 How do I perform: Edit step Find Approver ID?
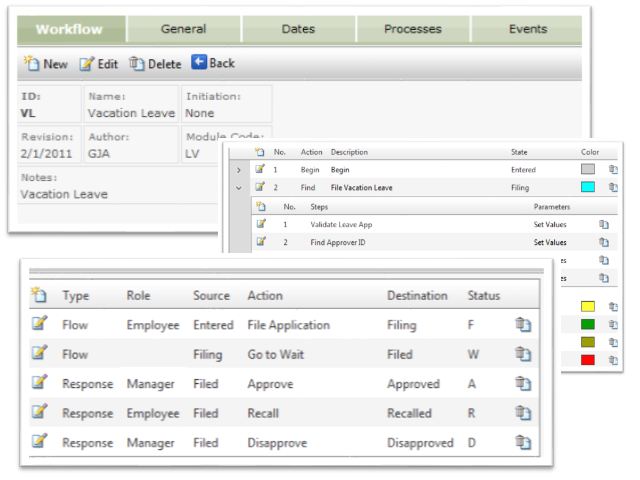tap(261, 241)
